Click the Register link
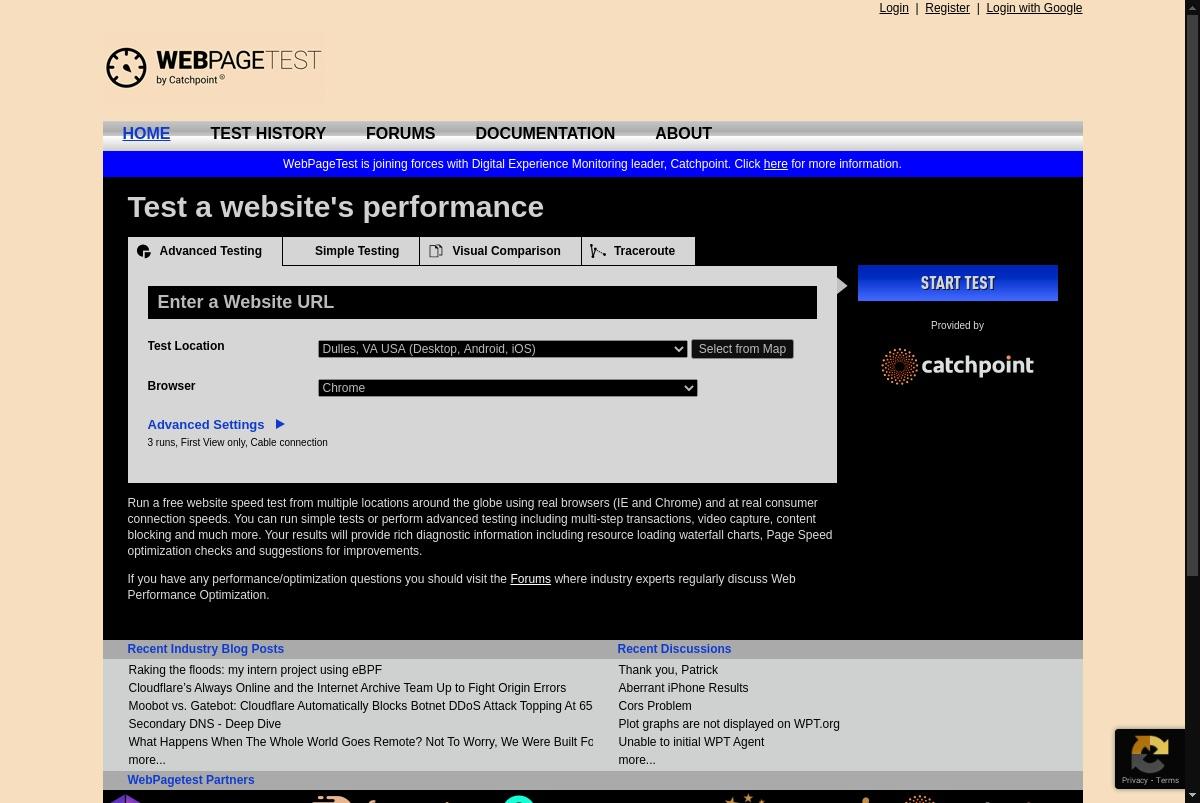Screen dimensions: 1200x803 947,8
